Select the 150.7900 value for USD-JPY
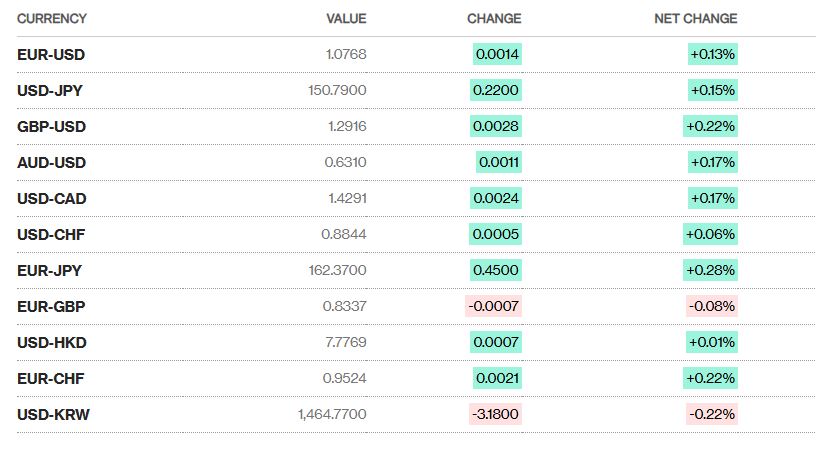The image size is (816, 453). click(337, 90)
